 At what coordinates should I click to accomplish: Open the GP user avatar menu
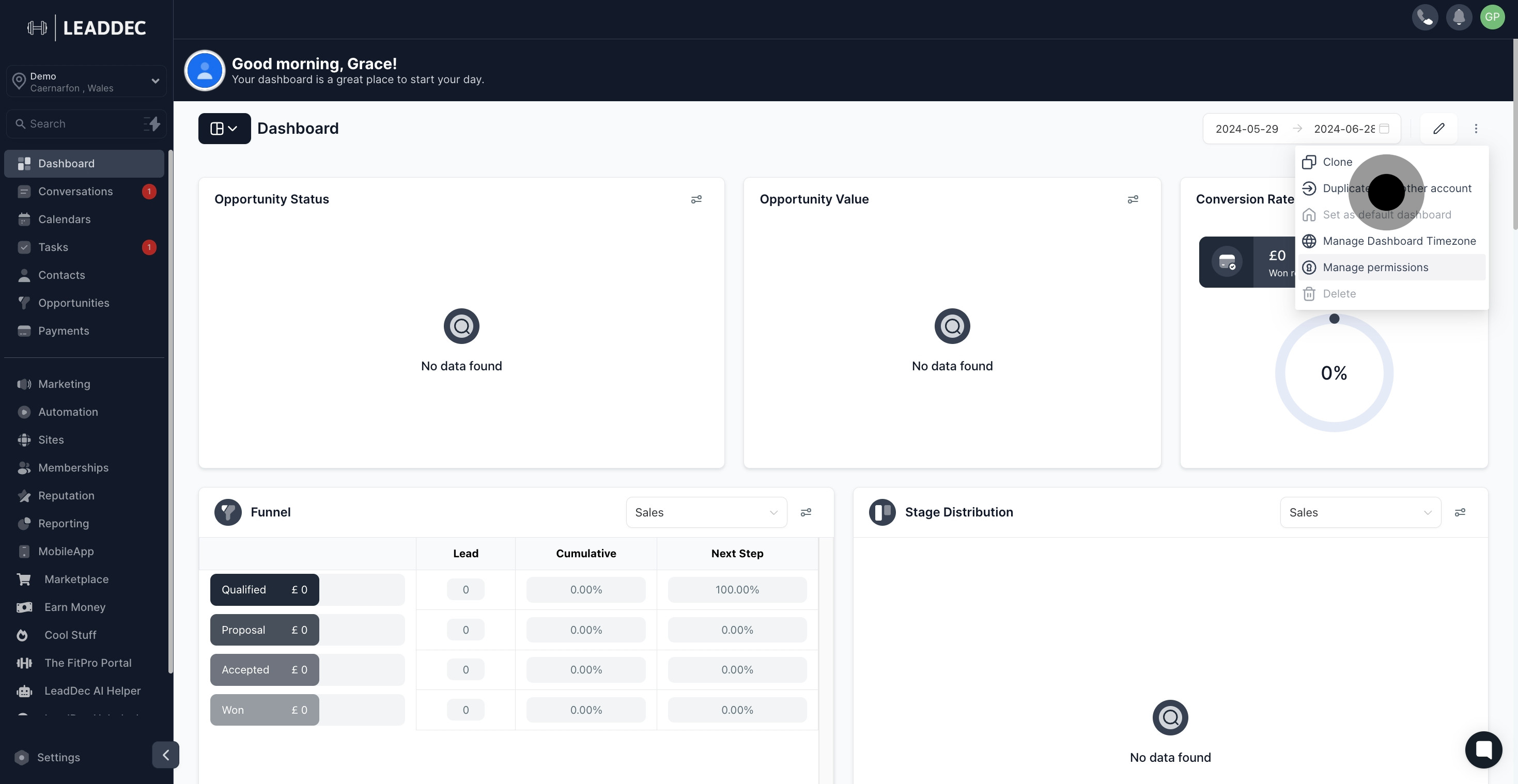pyautogui.click(x=1492, y=17)
